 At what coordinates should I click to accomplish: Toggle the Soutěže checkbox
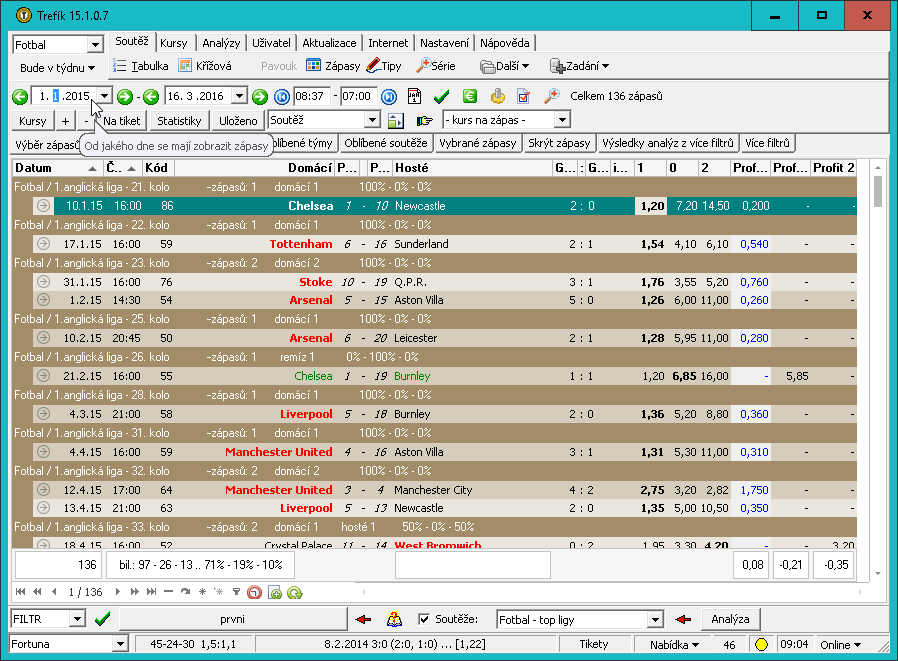pyautogui.click(x=424, y=619)
